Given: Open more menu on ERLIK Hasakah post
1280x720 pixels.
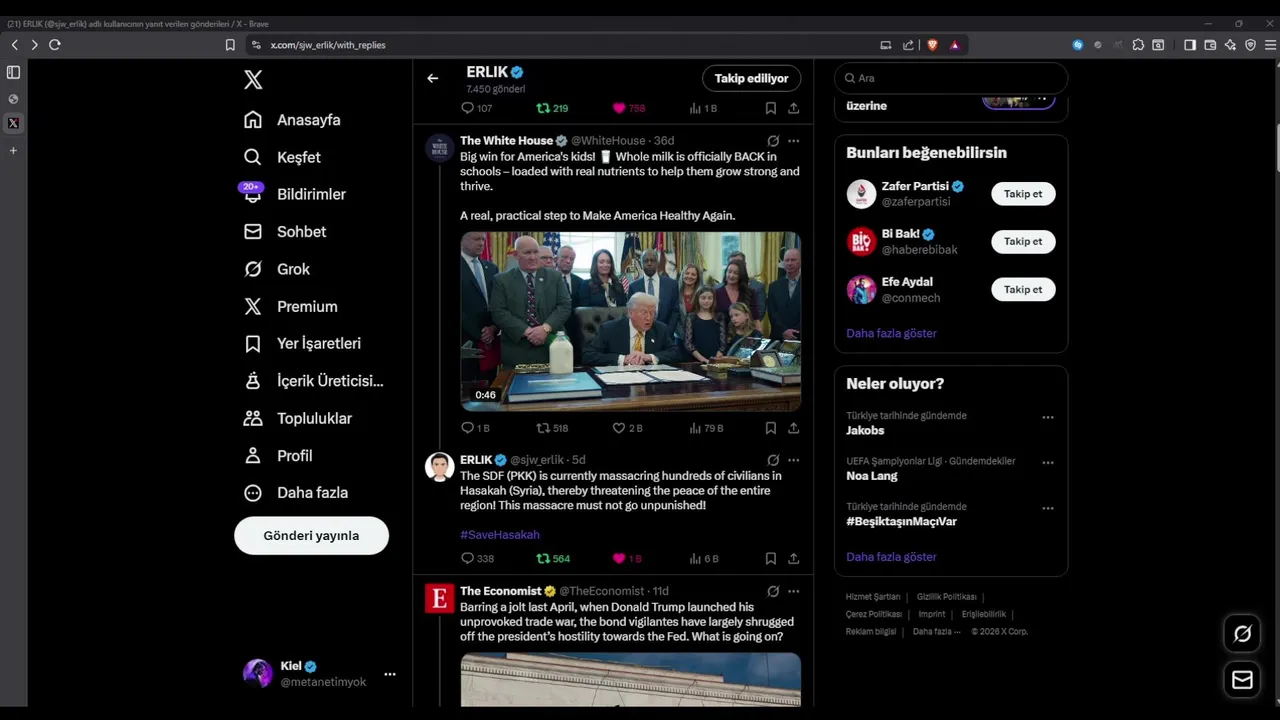Looking at the screenshot, I should [x=793, y=460].
